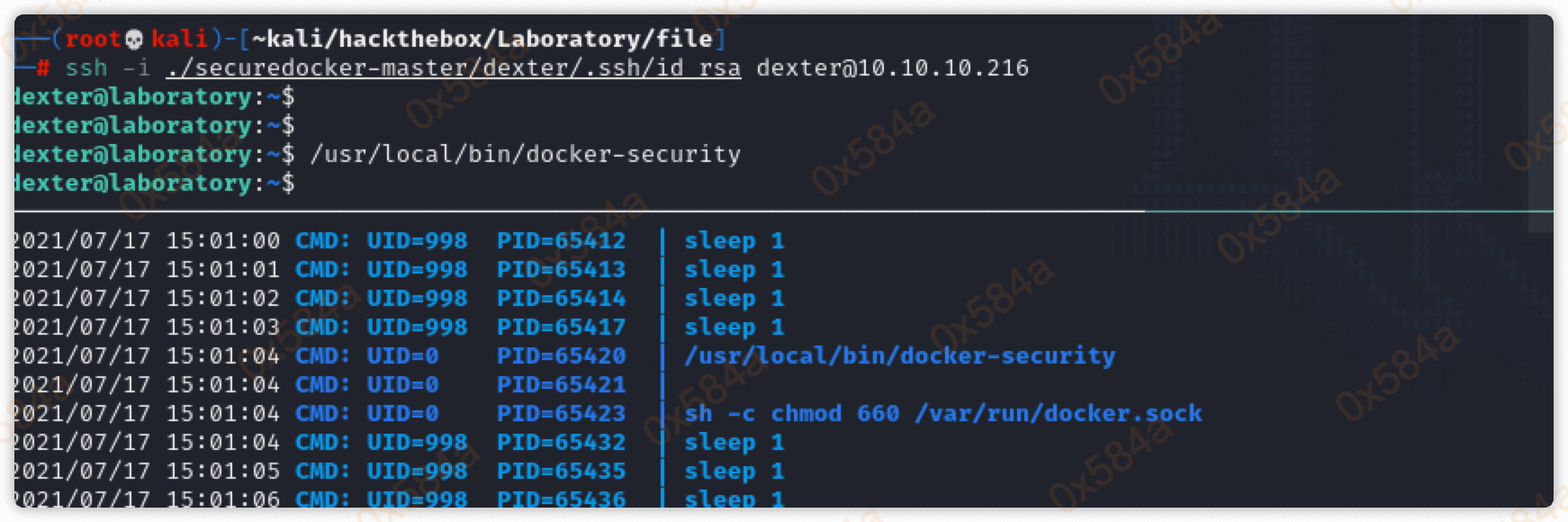
Task: Click the docker-security path in the PID=65420 row
Action: pos(899,356)
